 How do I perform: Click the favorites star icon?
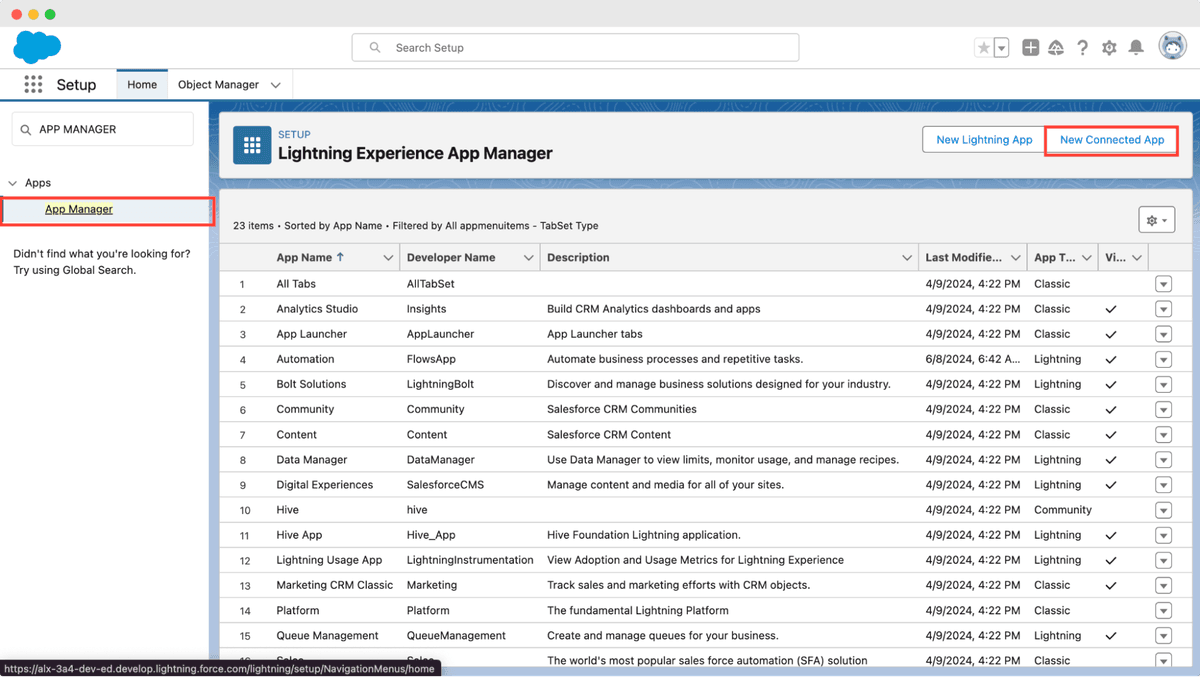click(984, 47)
